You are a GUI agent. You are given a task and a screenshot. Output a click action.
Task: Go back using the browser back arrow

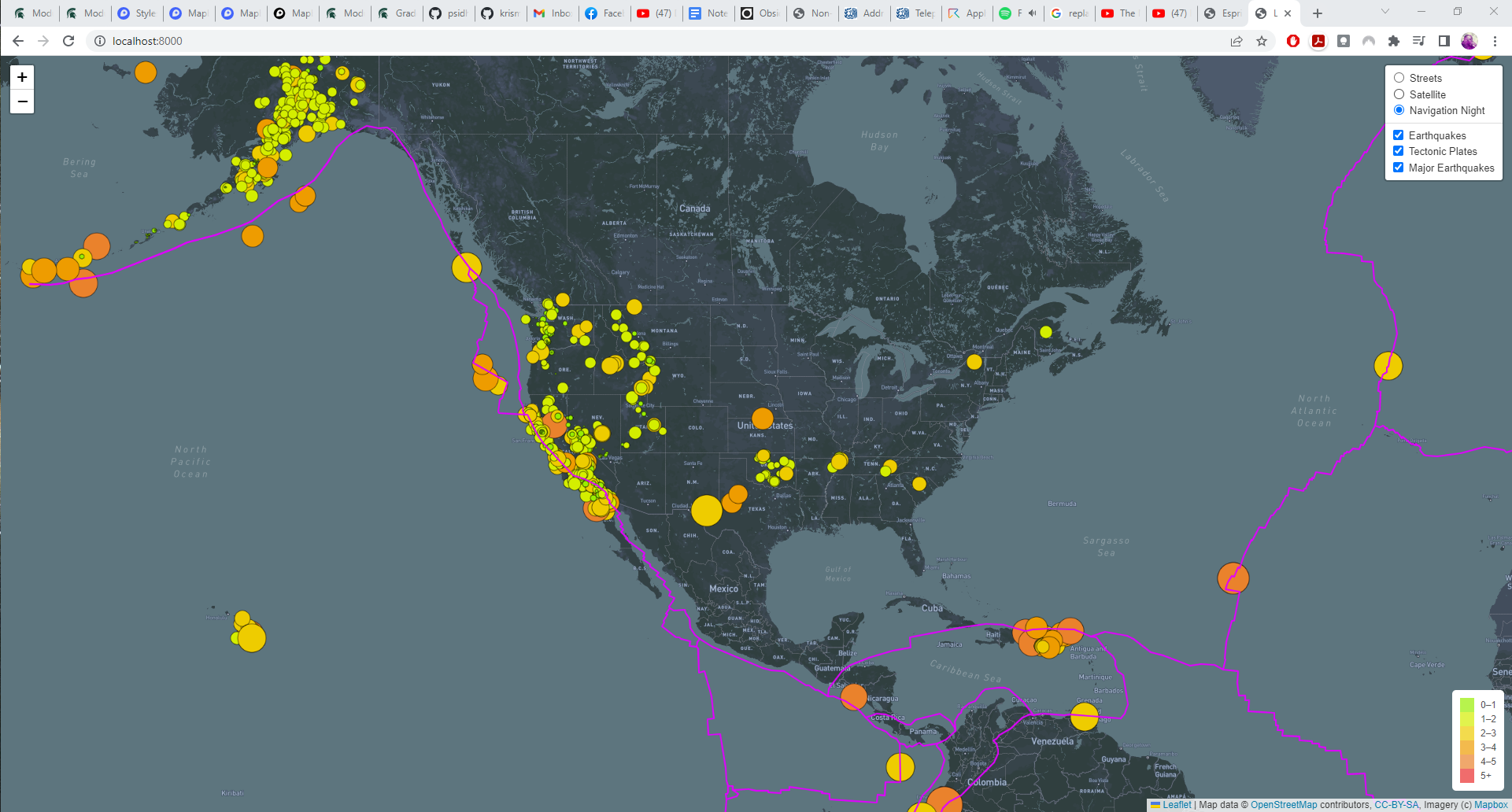[x=18, y=41]
